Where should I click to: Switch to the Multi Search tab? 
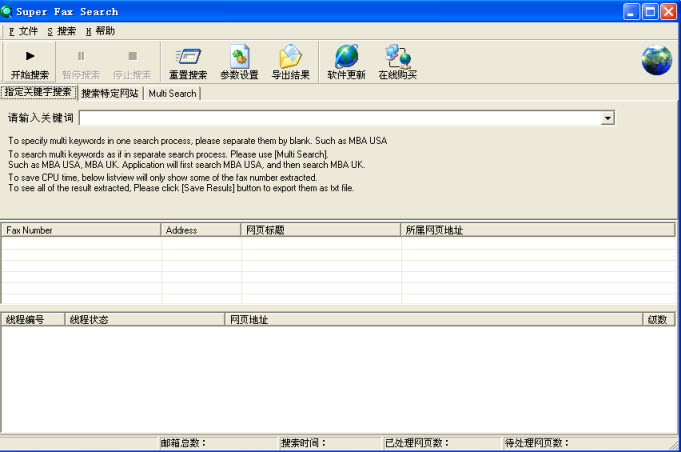(173, 93)
